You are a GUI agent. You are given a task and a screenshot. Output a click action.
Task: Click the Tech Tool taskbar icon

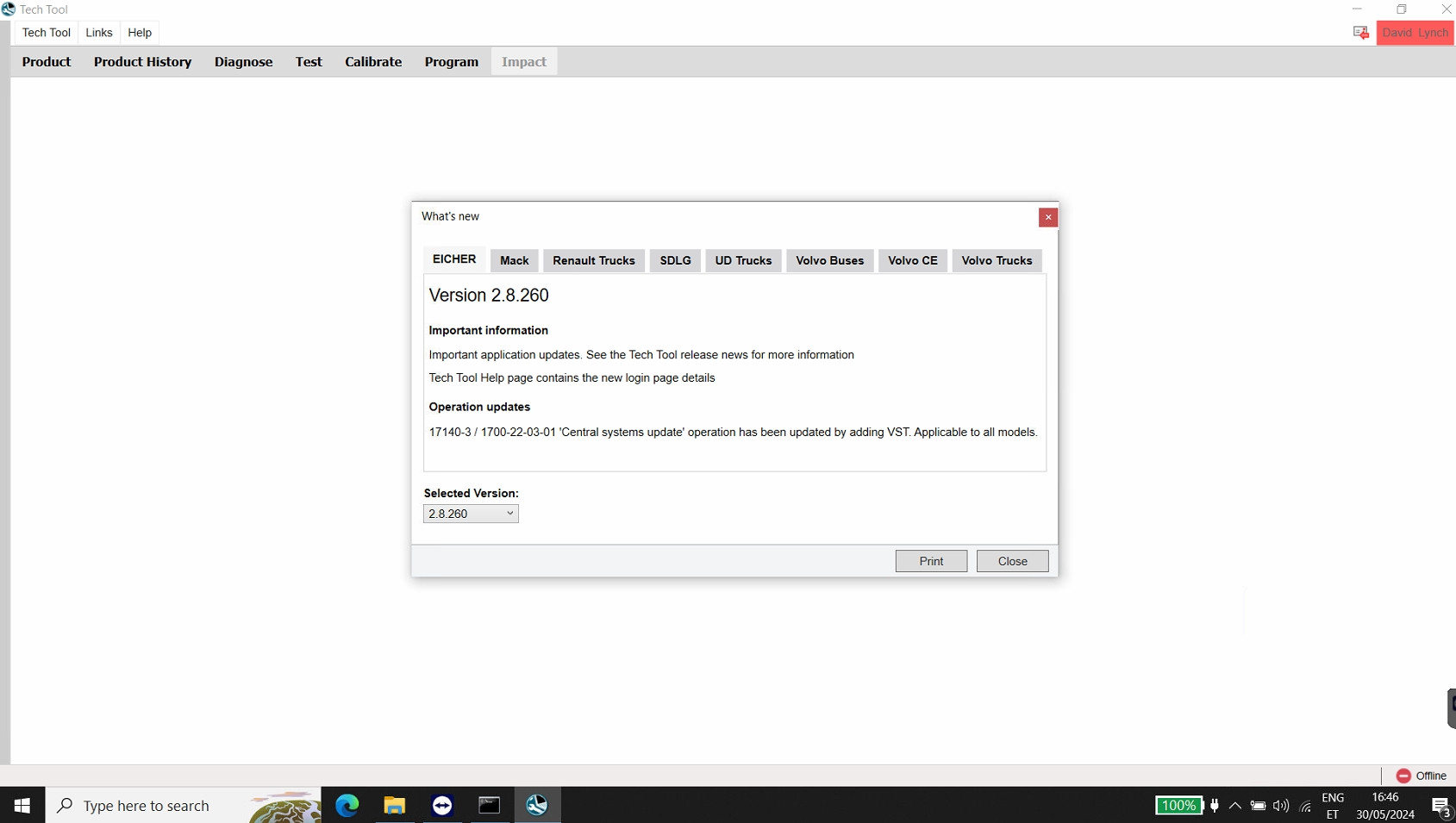[x=537, y=805]
